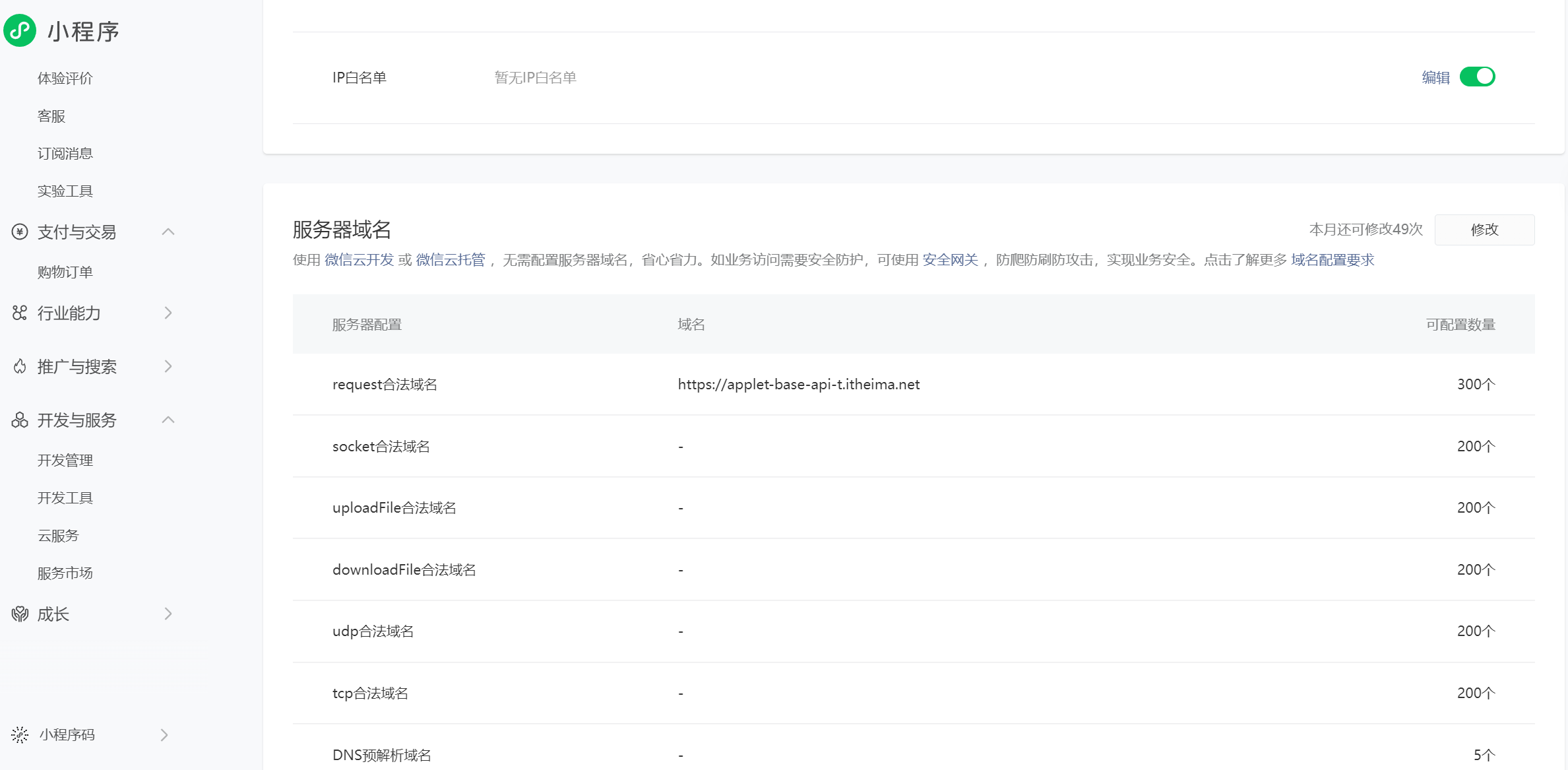Open 开发管理 in the sidebar
1568x770 pixels.
[x=65, y=460]
